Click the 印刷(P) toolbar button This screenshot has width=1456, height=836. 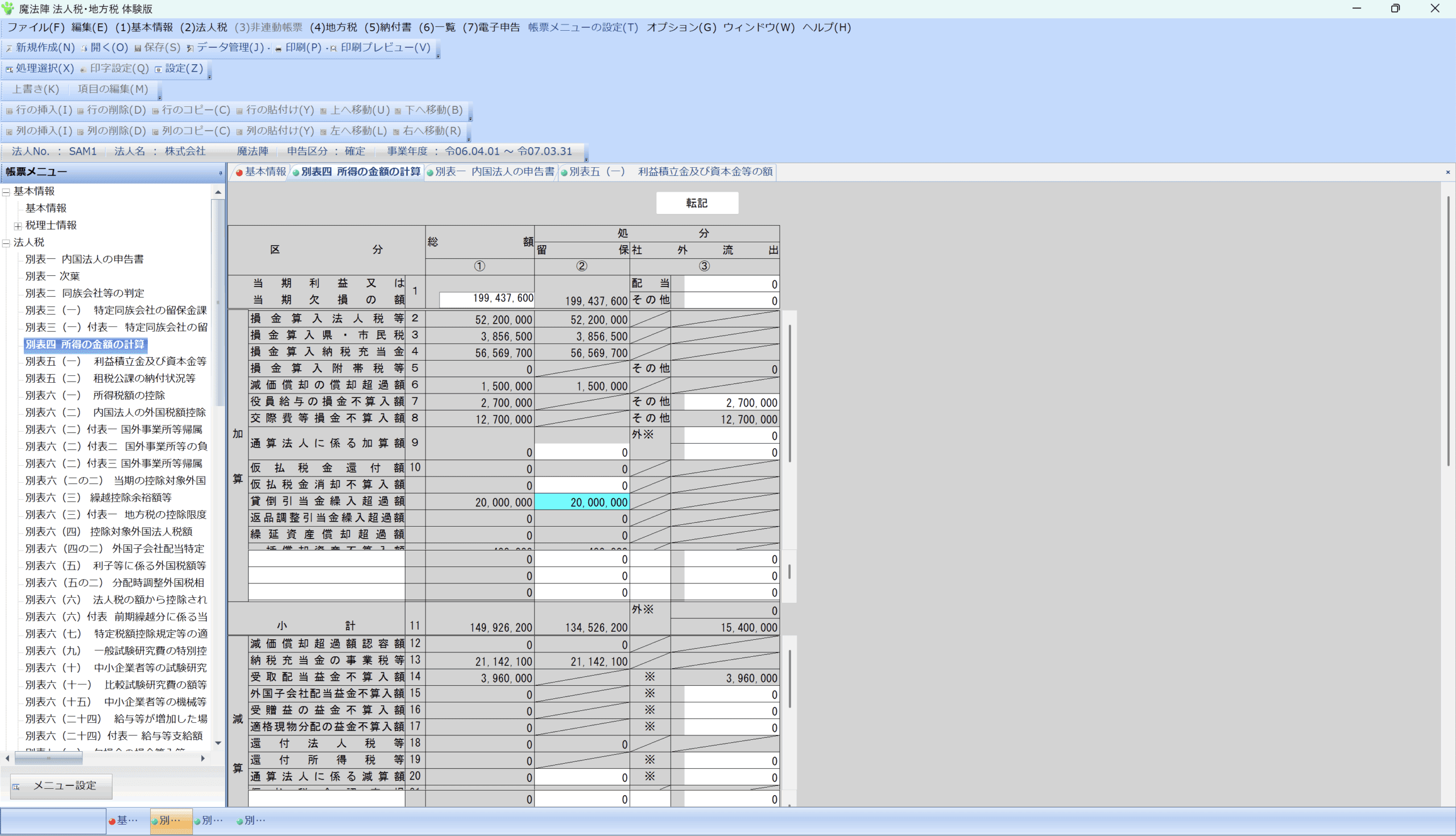(x=298, y=48)
